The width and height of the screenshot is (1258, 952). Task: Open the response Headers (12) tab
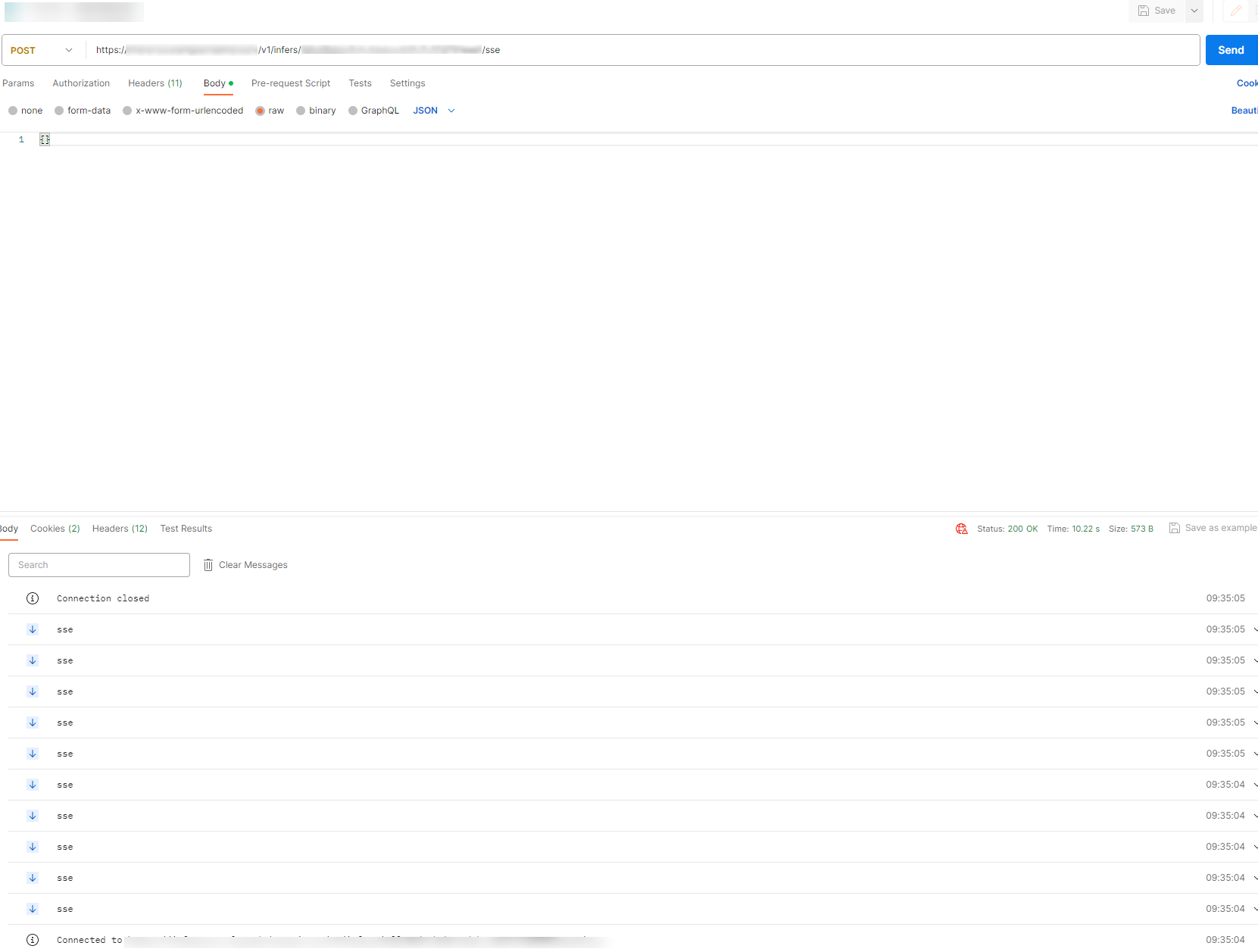coord(120,529)
